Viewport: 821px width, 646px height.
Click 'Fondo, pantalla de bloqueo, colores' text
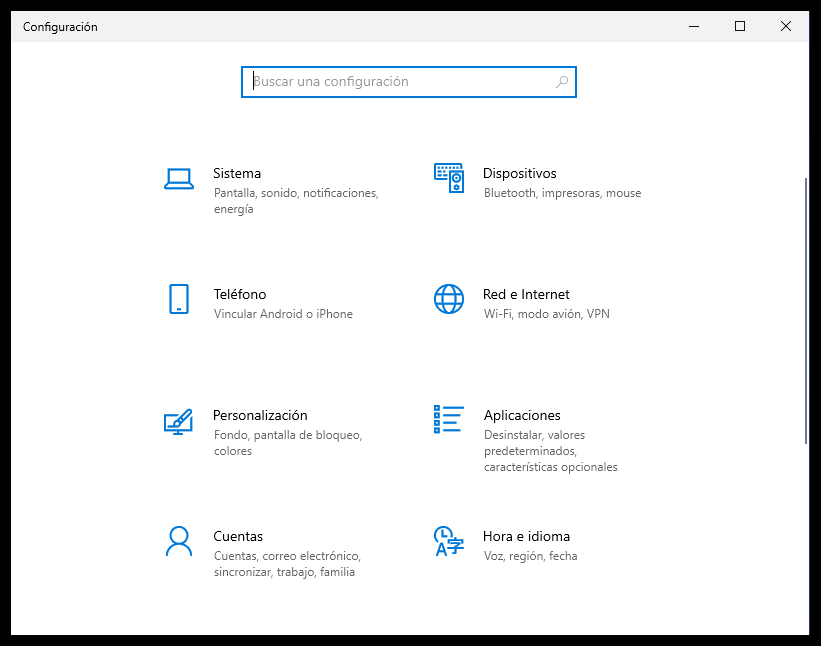[x=288, y=443]
